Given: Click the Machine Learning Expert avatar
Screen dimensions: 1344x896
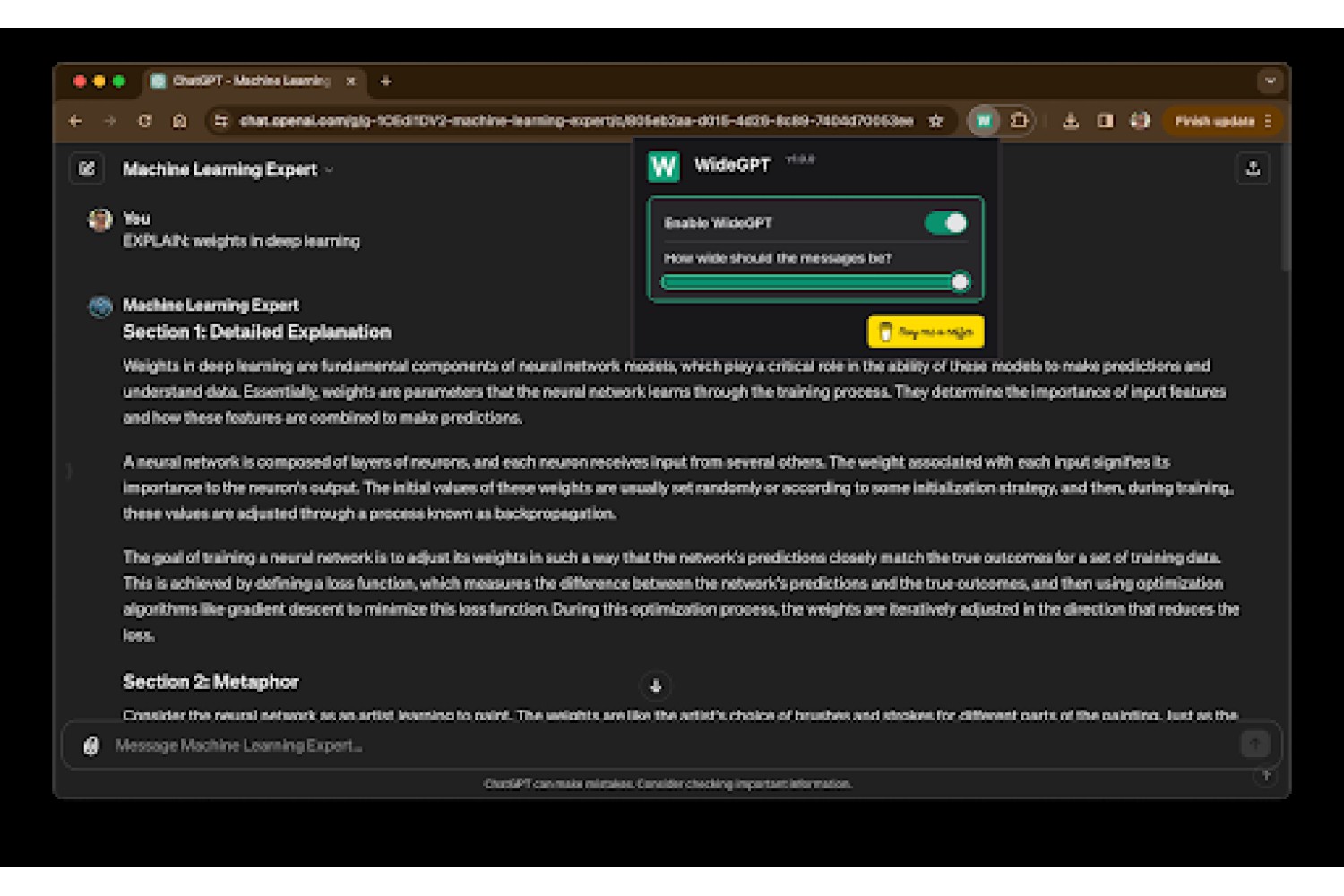Looking at the screenshot, I should 100,306.
